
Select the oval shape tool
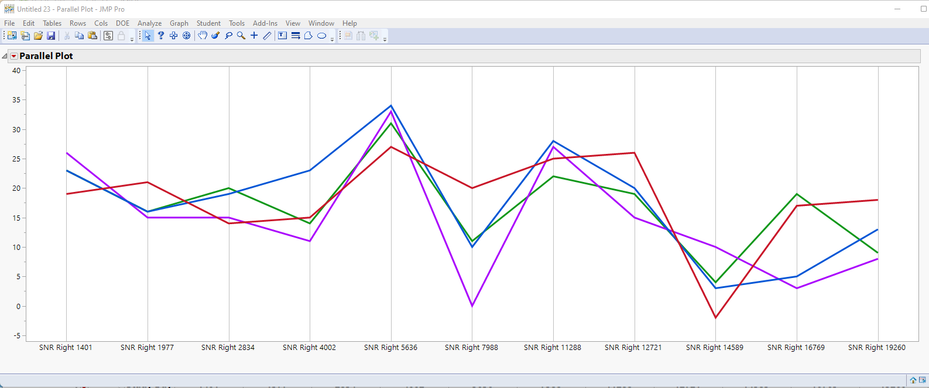pos(322,36)
